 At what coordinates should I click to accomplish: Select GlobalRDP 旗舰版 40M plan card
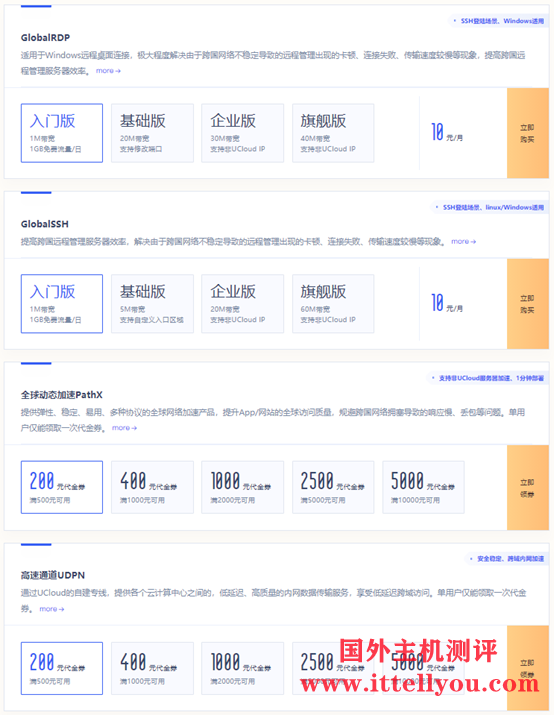333,133
